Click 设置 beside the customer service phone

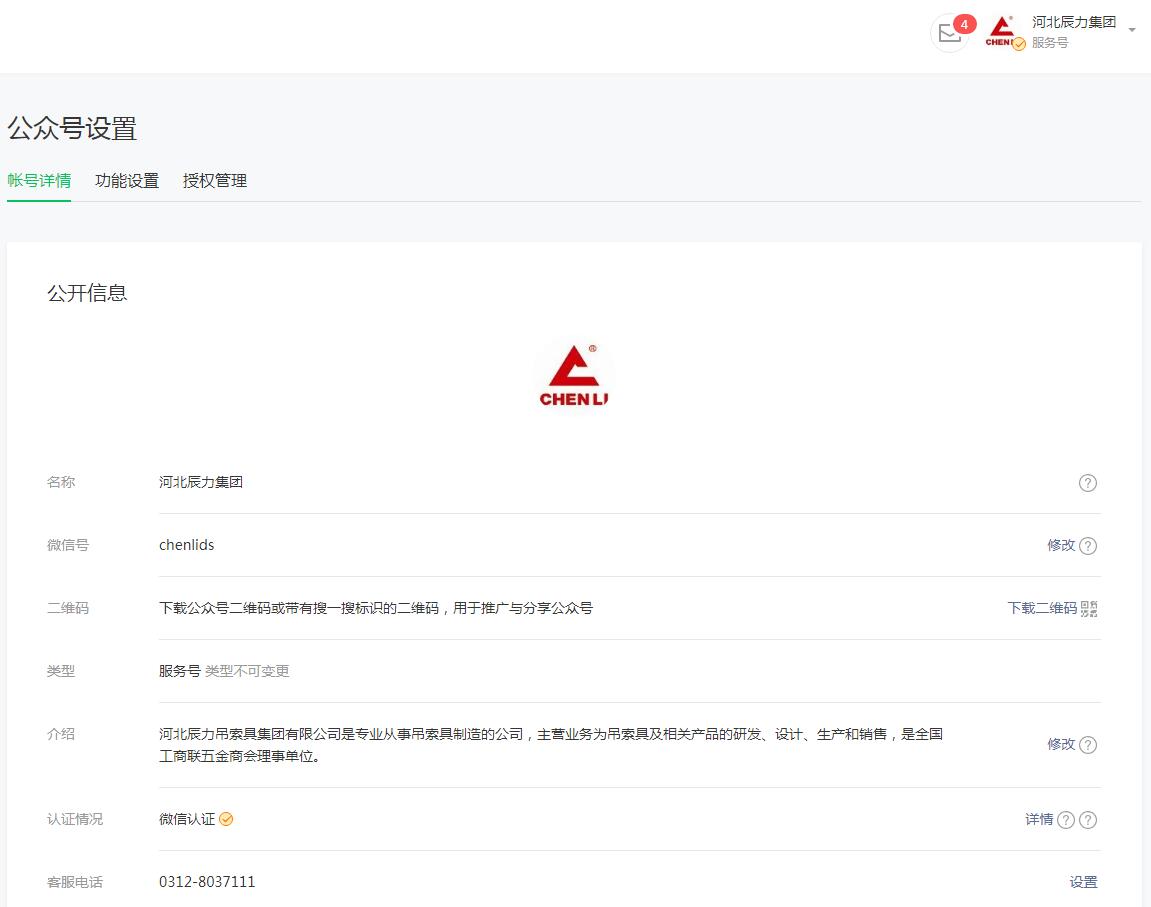pos(1083,882)
